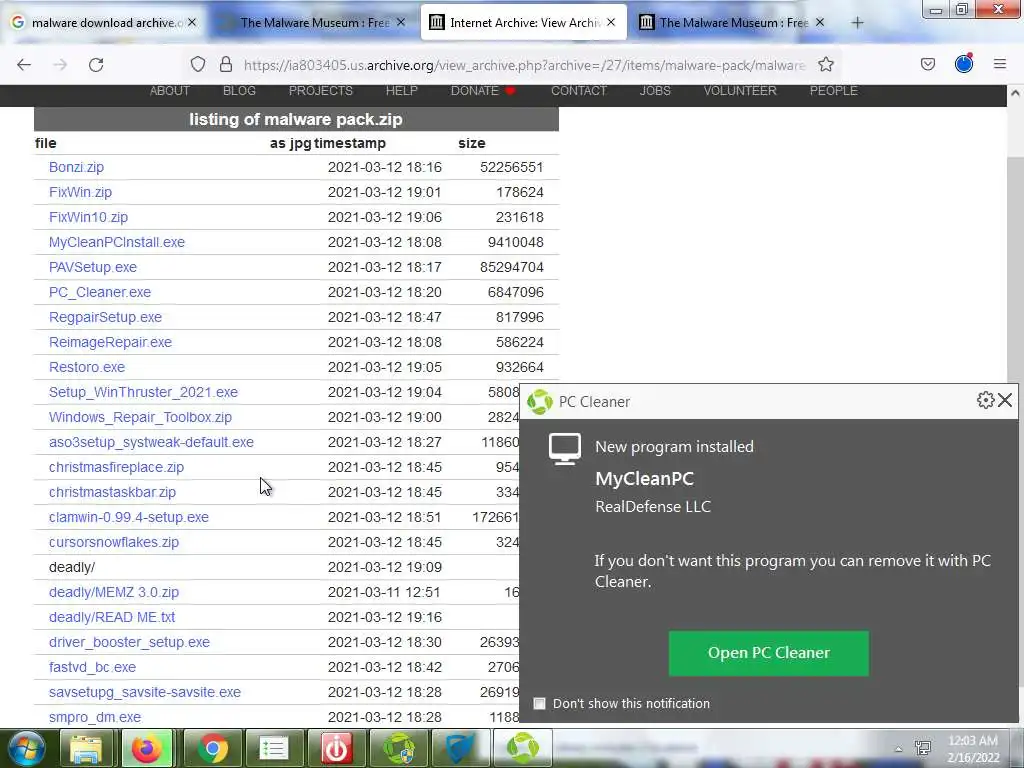
Task: Select the Internet Archive View Archive tab
Action: click(x=524, y=23)
